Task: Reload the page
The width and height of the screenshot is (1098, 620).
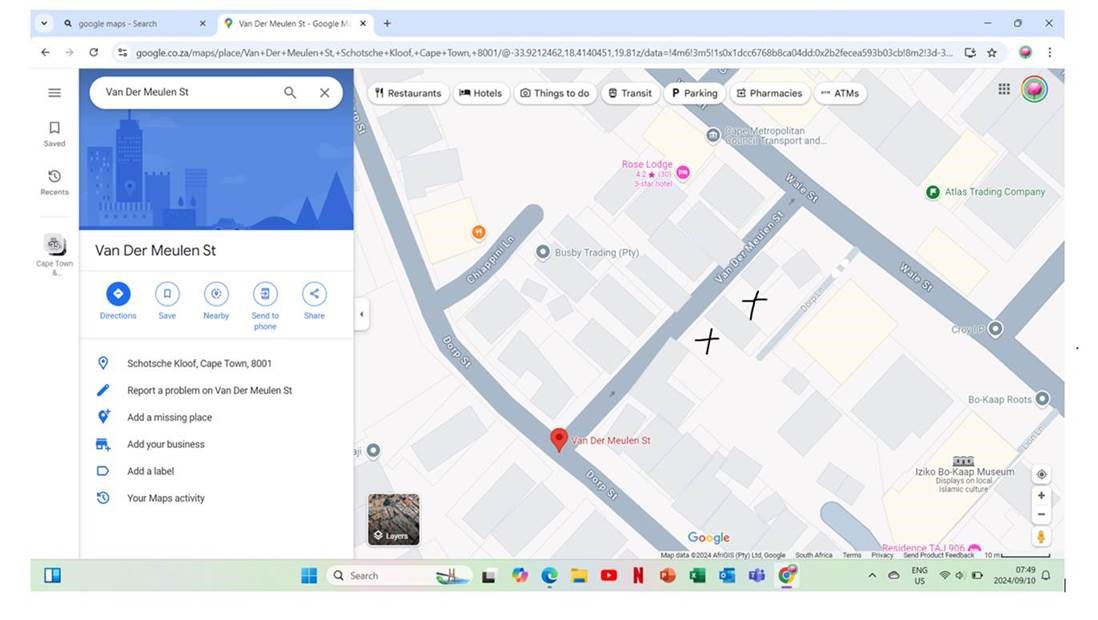Action: pyautogui.click(x=93, y=53)
